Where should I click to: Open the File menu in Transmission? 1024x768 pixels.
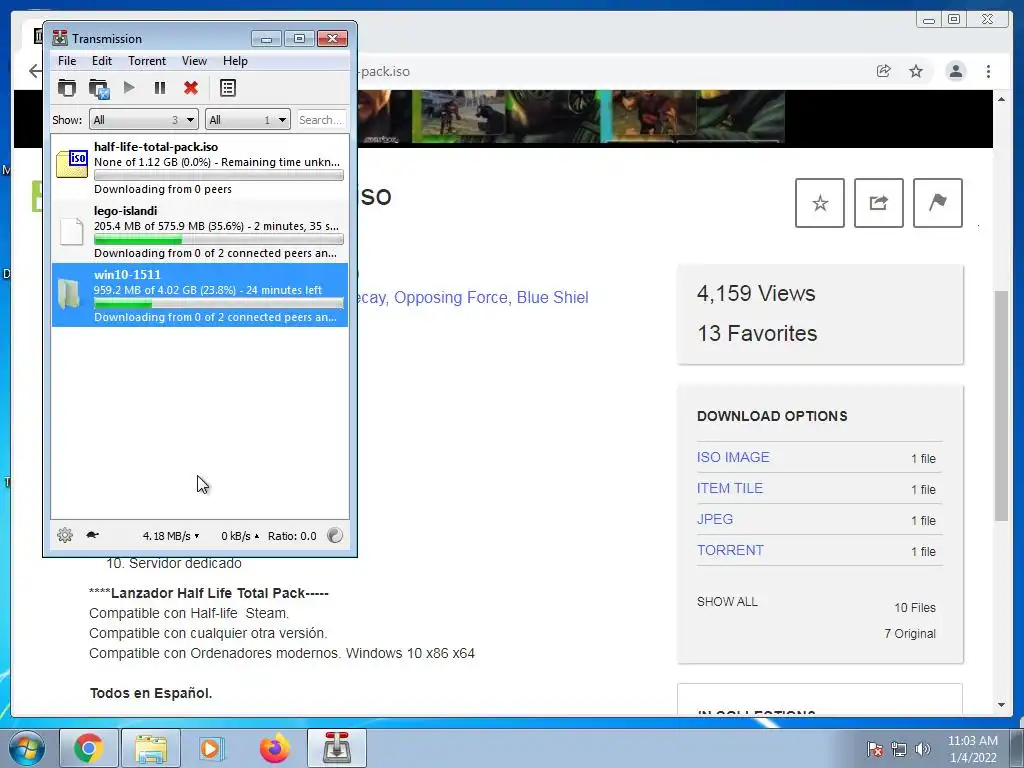67,61
